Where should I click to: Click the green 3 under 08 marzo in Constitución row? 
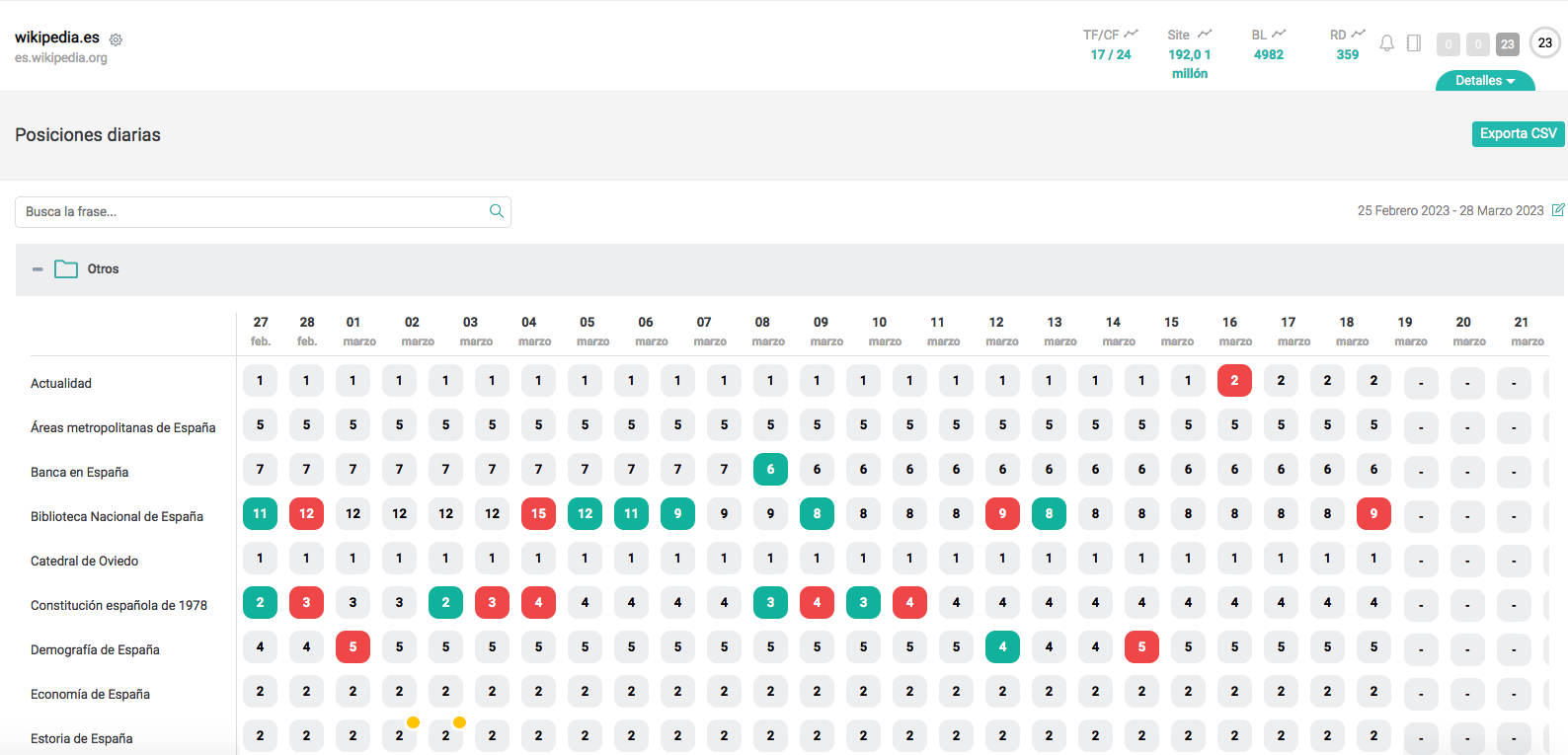point(770,602)
